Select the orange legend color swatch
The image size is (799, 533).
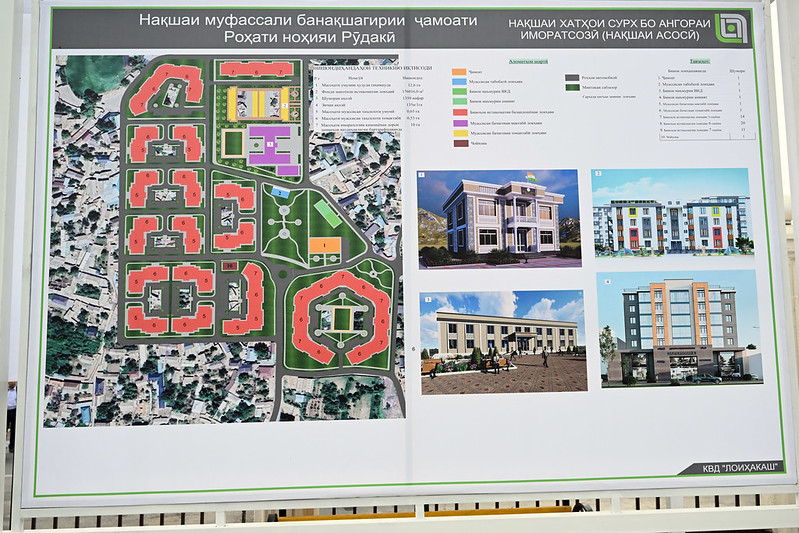click(459, 73)
